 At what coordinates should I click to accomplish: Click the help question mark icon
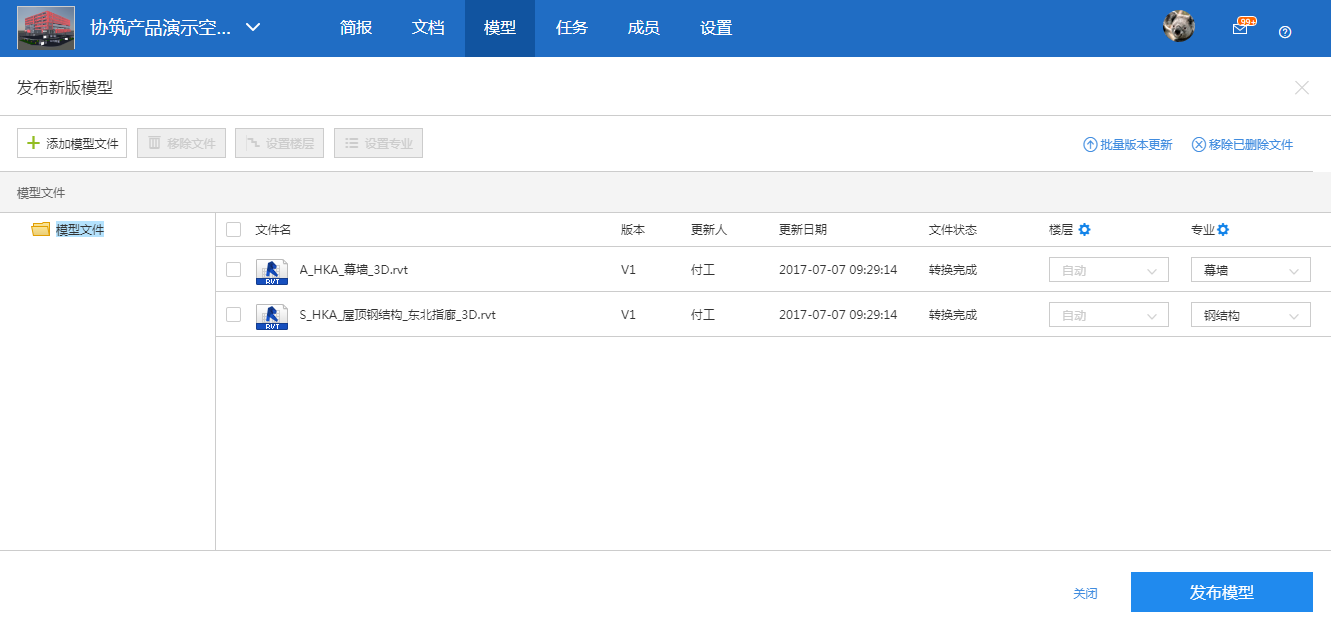pyautogui.click(x=1285, y=32)
